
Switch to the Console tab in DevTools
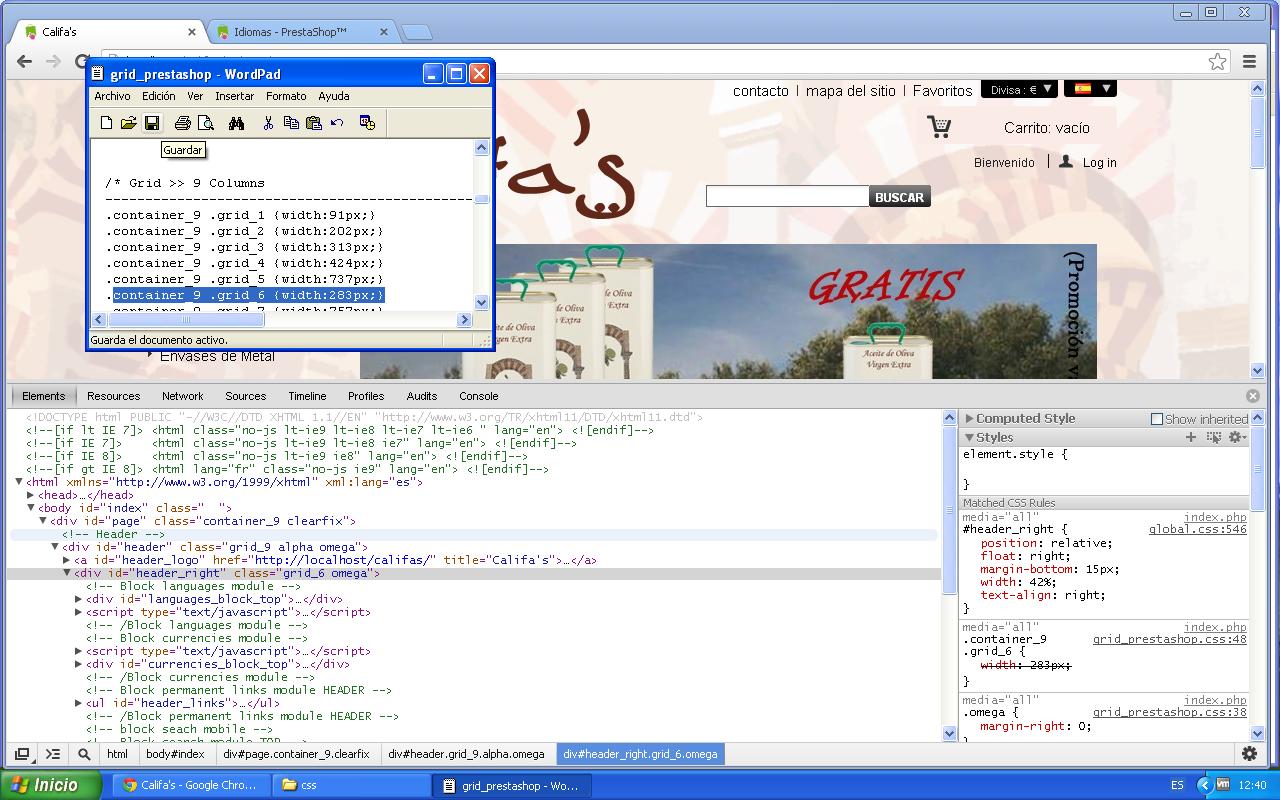tap(478, 396)
